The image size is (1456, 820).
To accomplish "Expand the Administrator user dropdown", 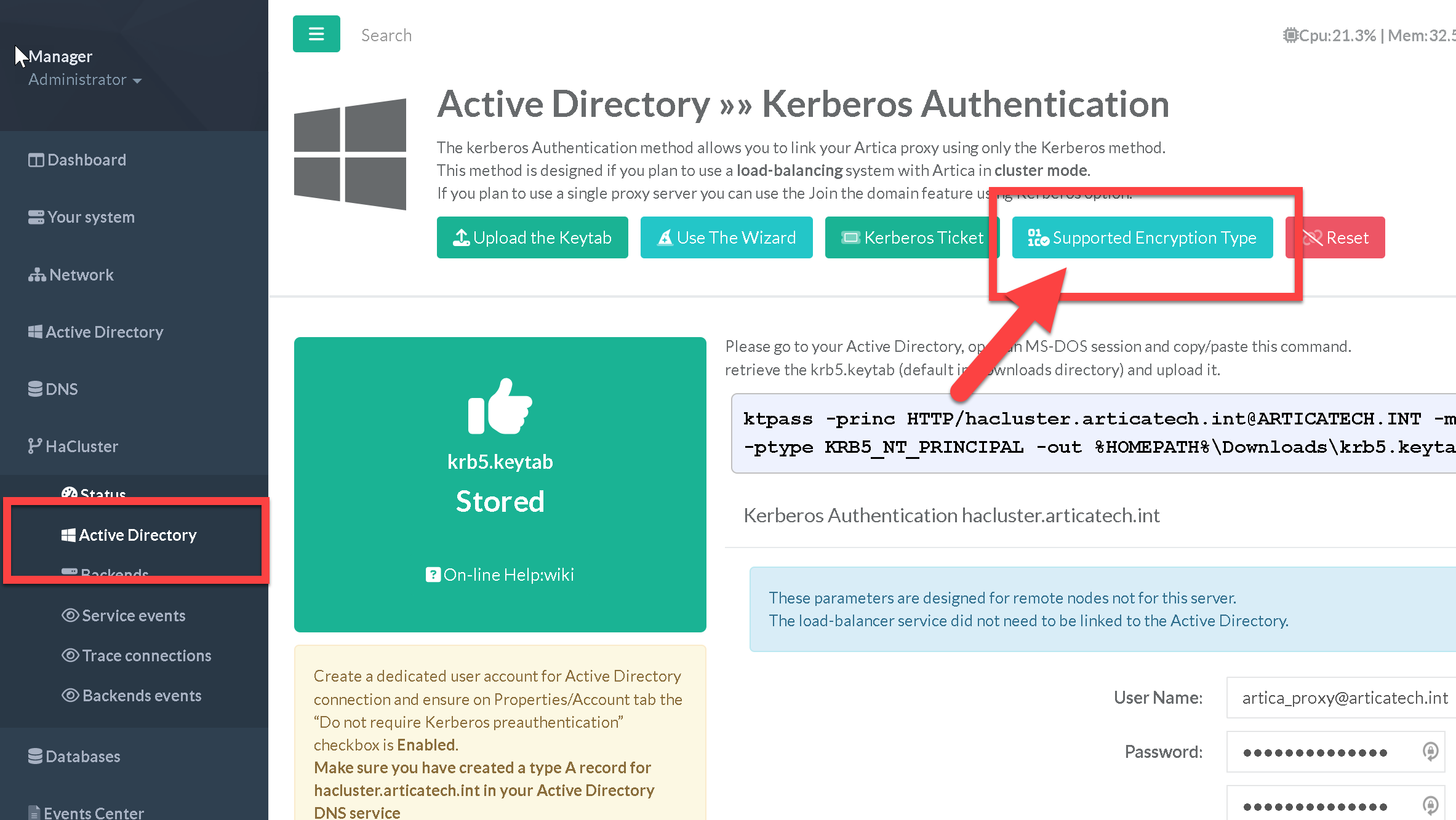I will pyautogui.click(x=85, y=80).
